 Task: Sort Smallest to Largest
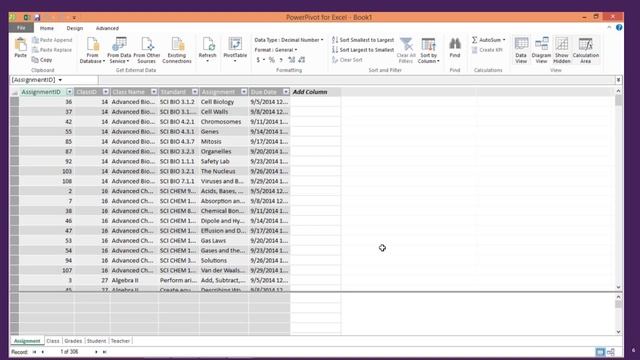[x=363, y=40]
